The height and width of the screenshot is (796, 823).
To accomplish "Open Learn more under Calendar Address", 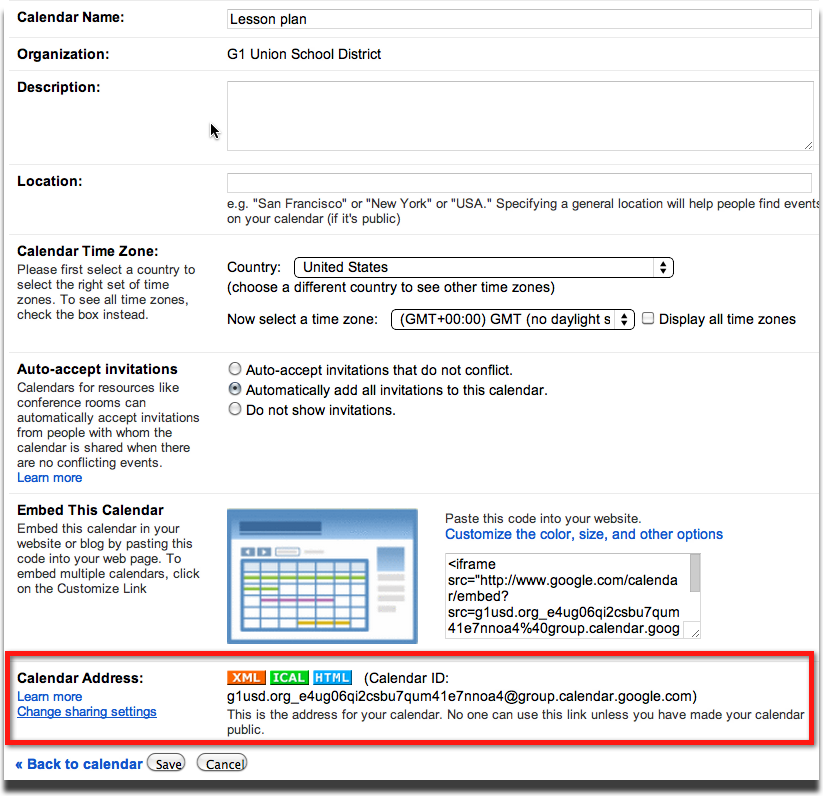I will click(x=49, y=696).
